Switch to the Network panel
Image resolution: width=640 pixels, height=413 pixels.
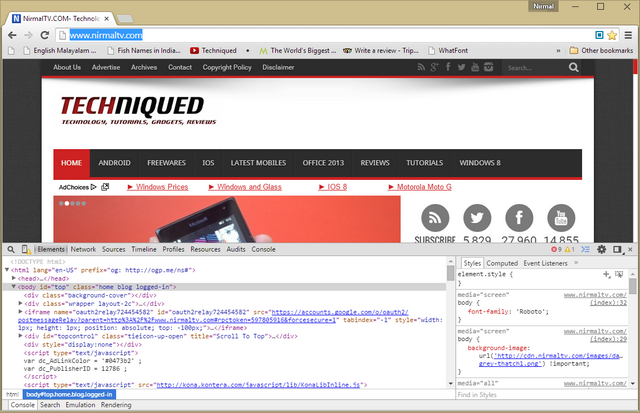83,249
